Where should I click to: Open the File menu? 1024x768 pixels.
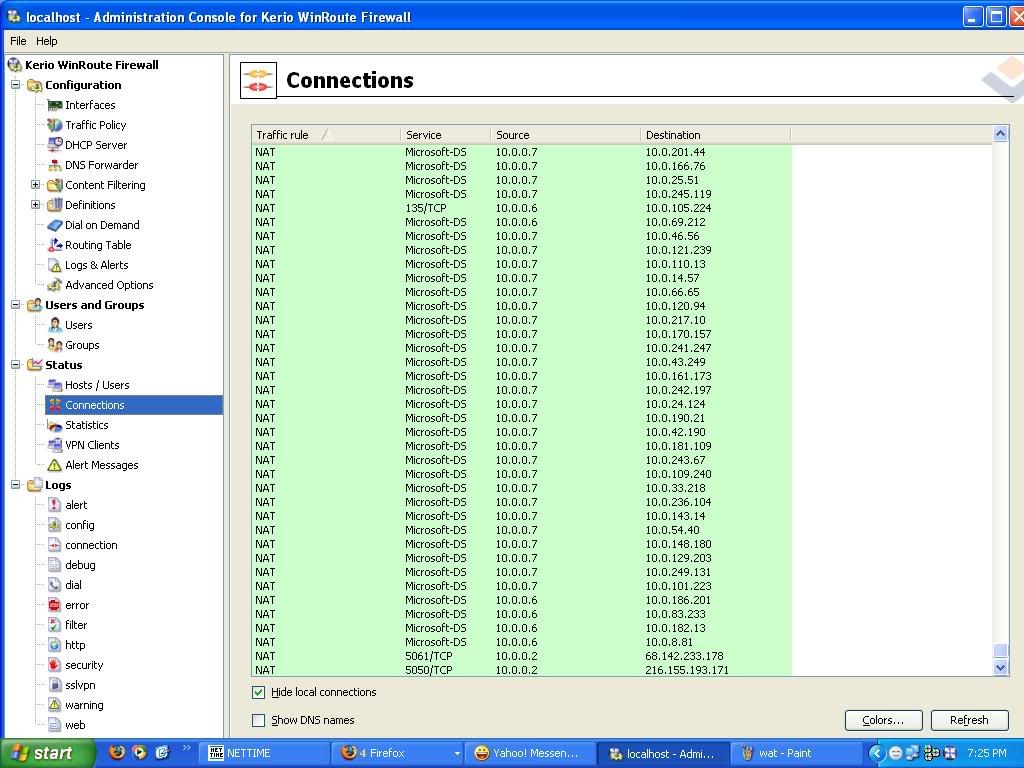[18, 41]
